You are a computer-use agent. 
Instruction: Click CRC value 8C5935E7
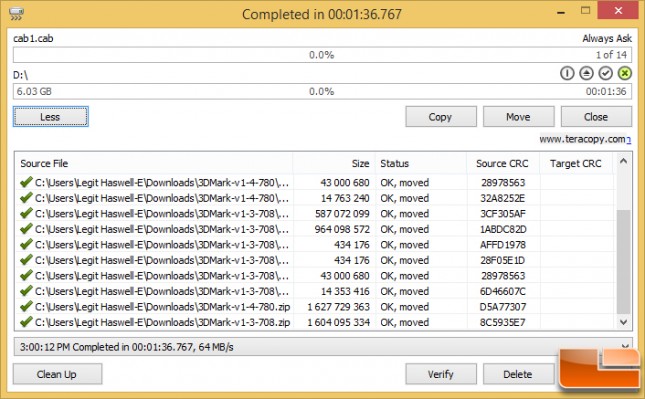coord(503,322)
